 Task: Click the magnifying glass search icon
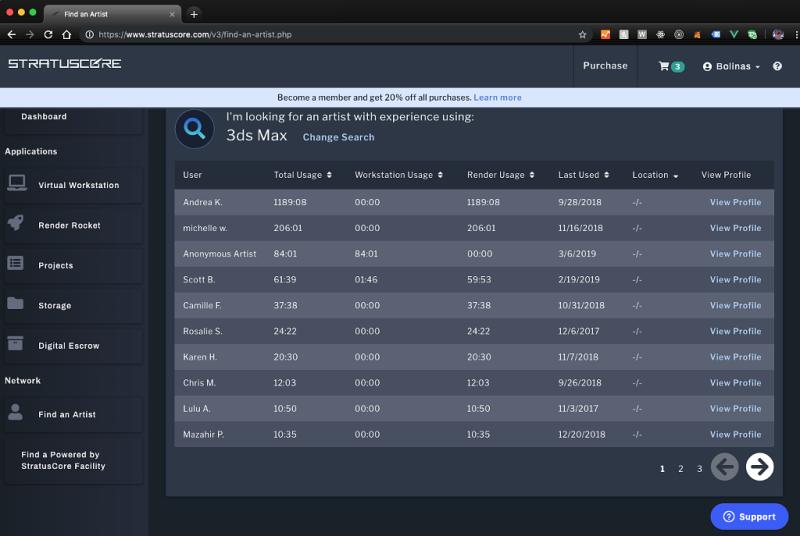point(194,128)
